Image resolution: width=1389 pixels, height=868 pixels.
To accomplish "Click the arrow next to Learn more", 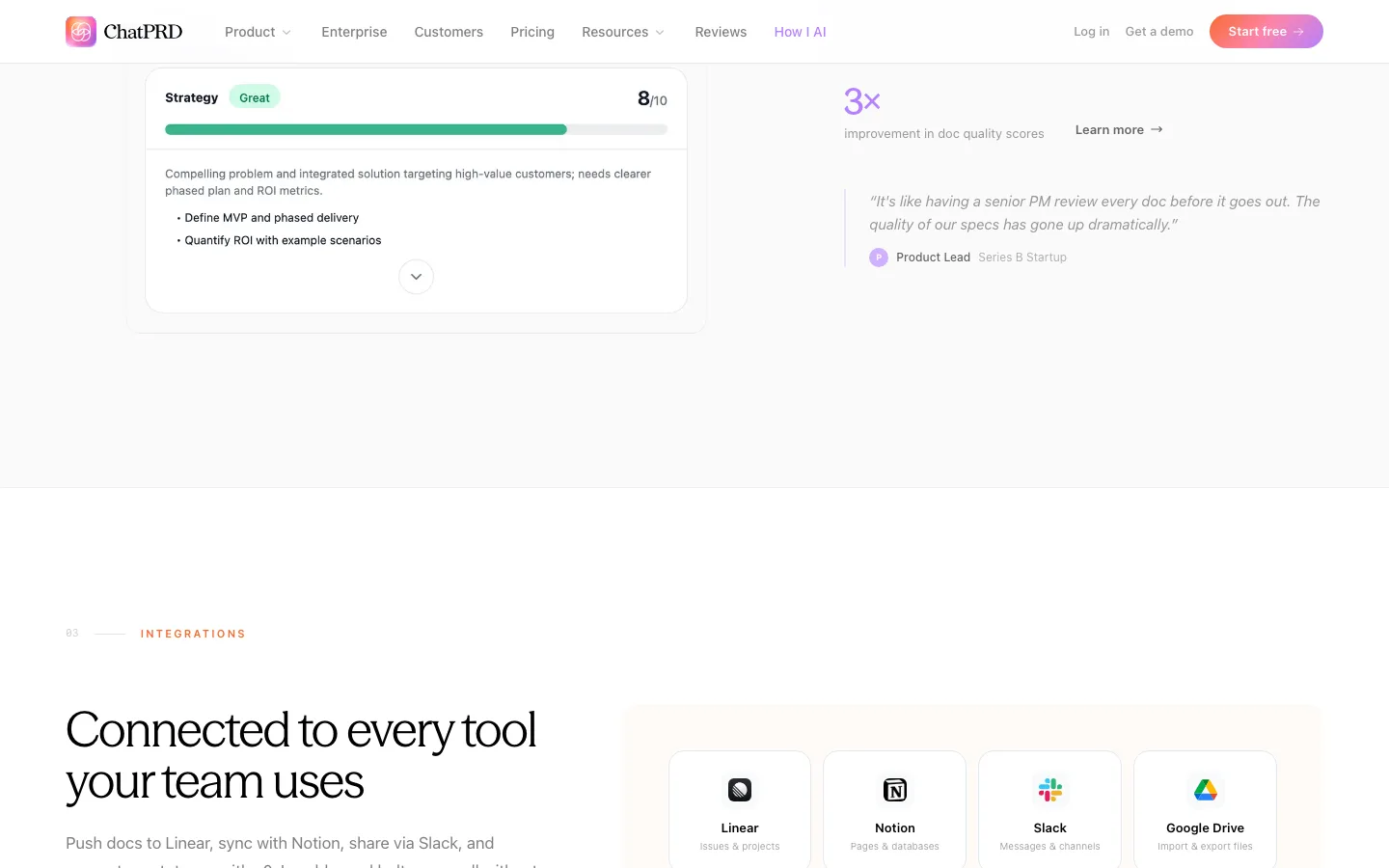I will click(1157, 129).
